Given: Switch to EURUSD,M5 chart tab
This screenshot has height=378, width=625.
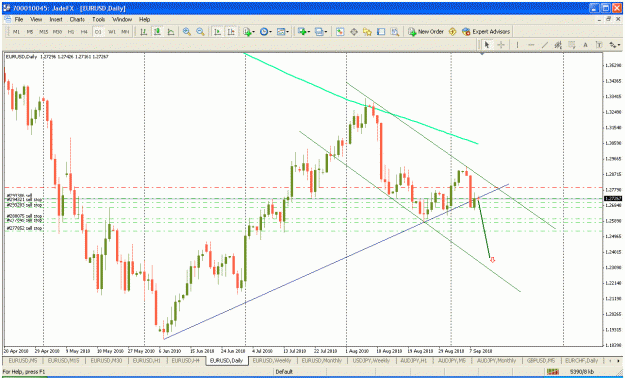Looking at the screenshot, I should click(x=23, y=361).
